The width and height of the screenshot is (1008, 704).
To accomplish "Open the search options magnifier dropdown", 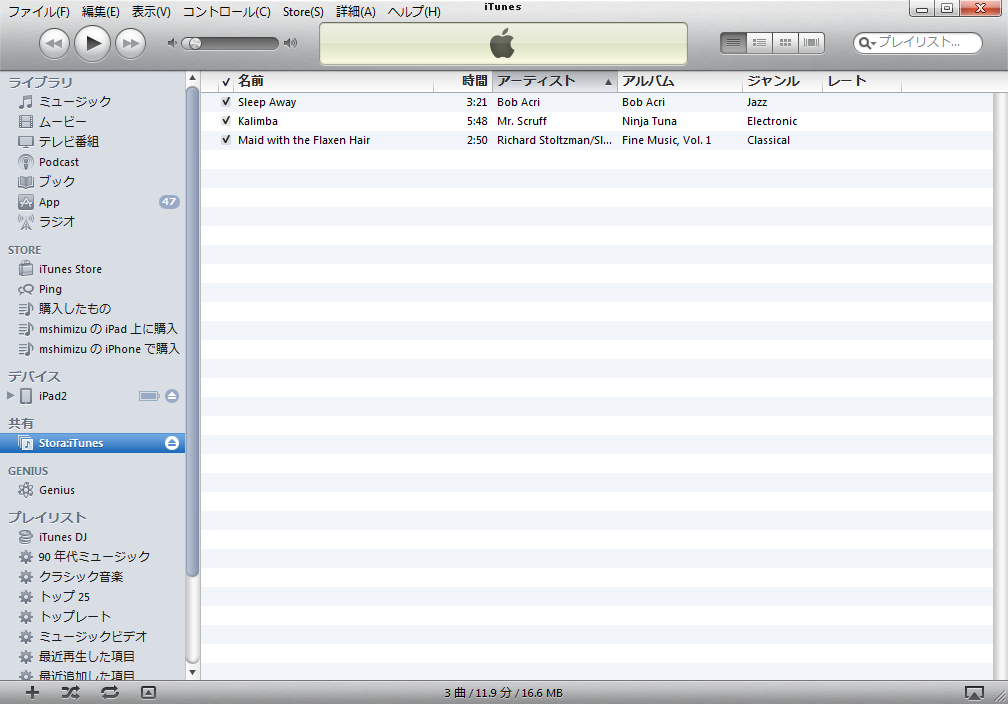I will (x=867, y=43).
